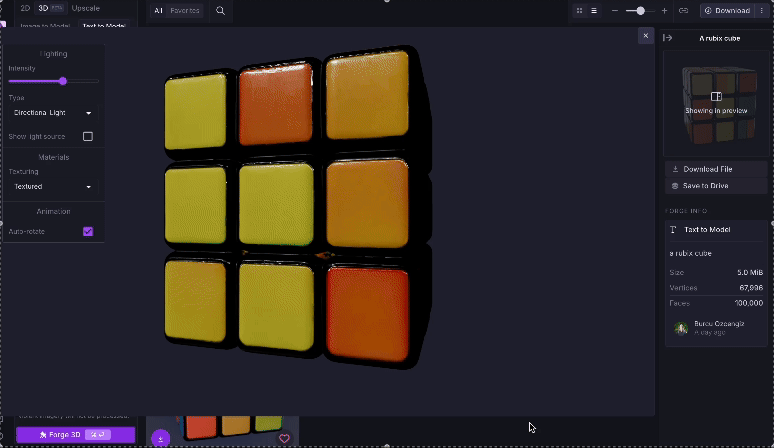This screenshot has width=774, height=448.
Task: Switch to grid view layout
Action: tap(580, 10)
